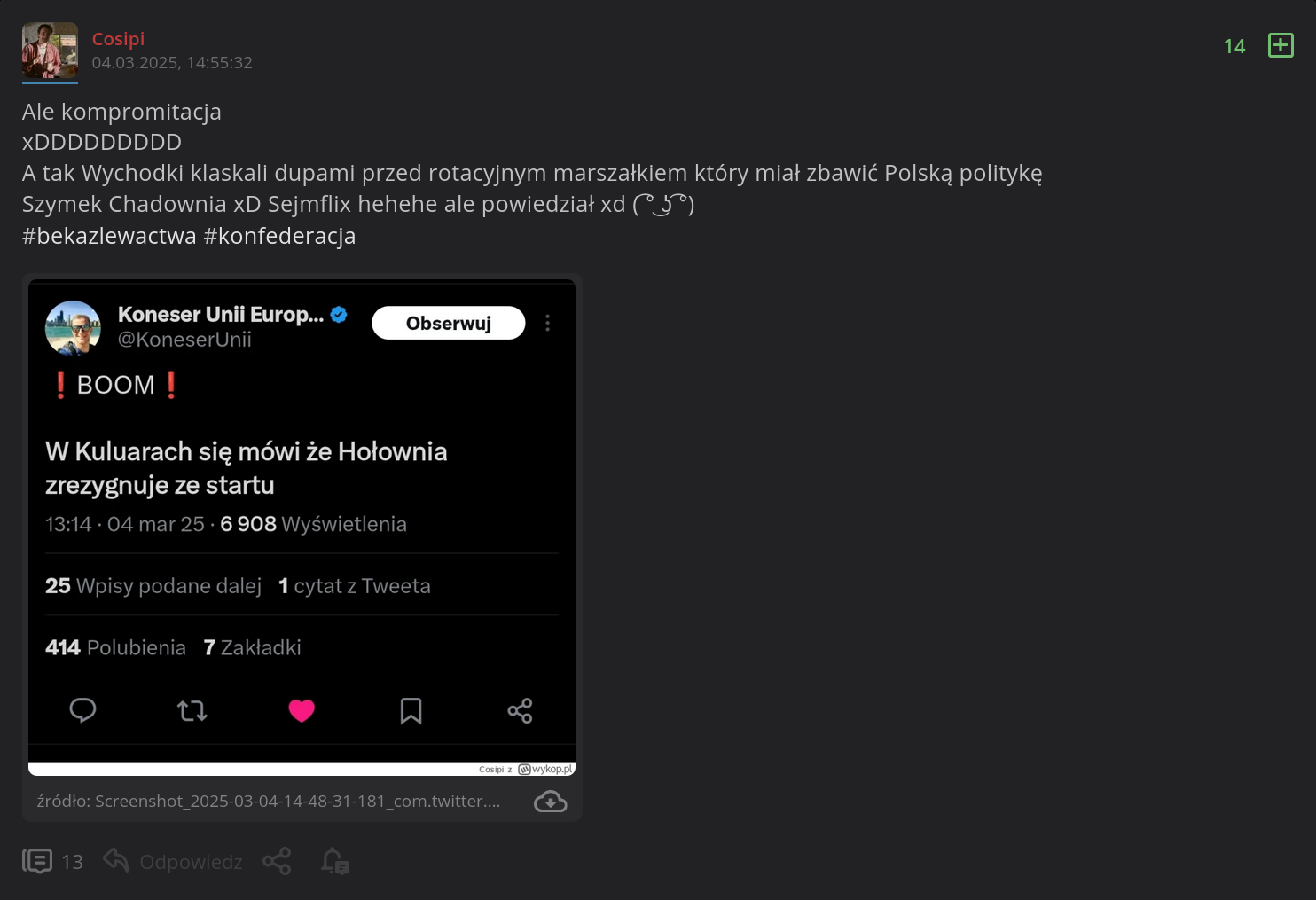This screenshot has width=1316, height=900.
Task: Click the tweet share icon
Action: (520, 710)
